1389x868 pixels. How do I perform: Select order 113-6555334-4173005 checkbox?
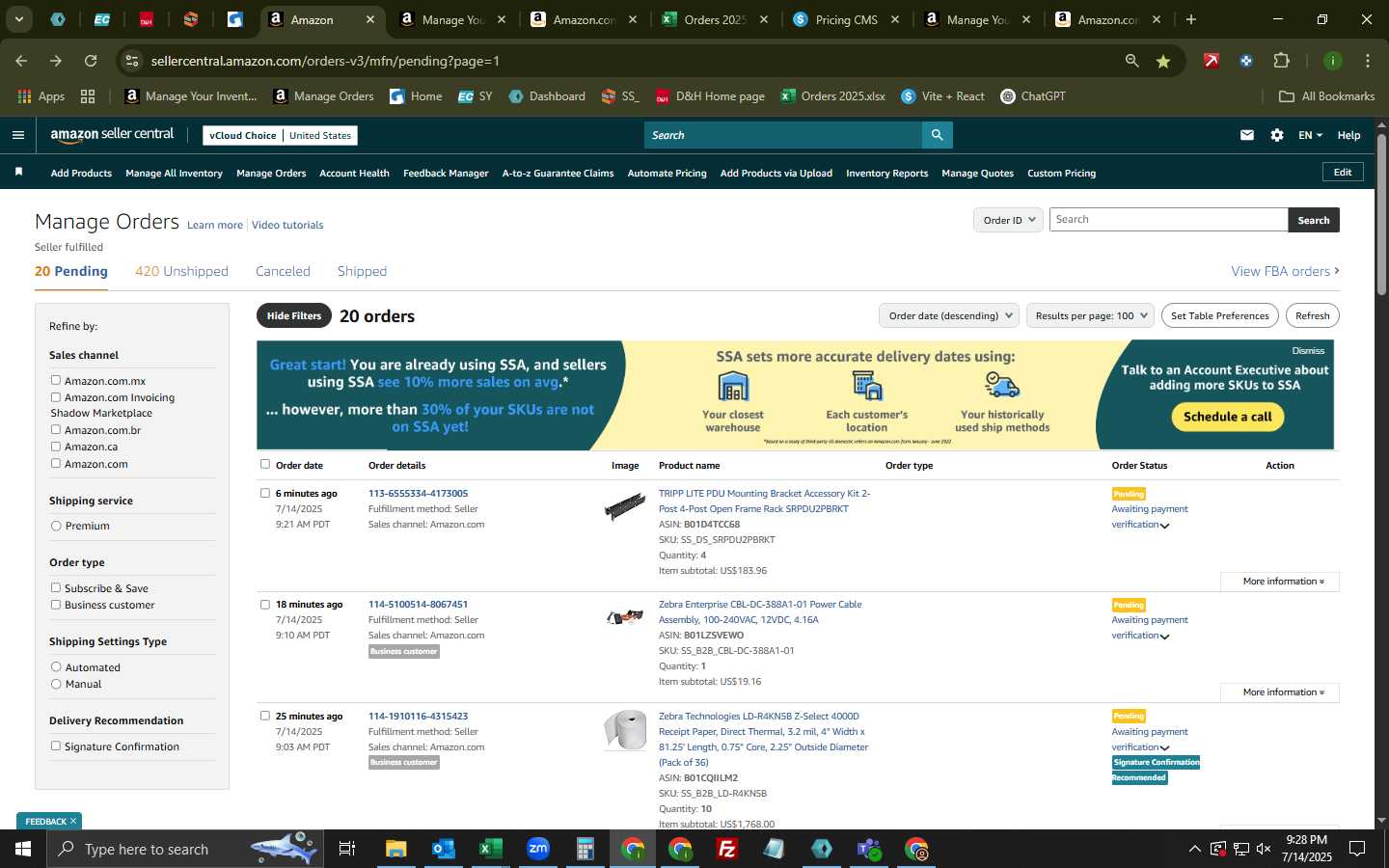pos(265,493)
